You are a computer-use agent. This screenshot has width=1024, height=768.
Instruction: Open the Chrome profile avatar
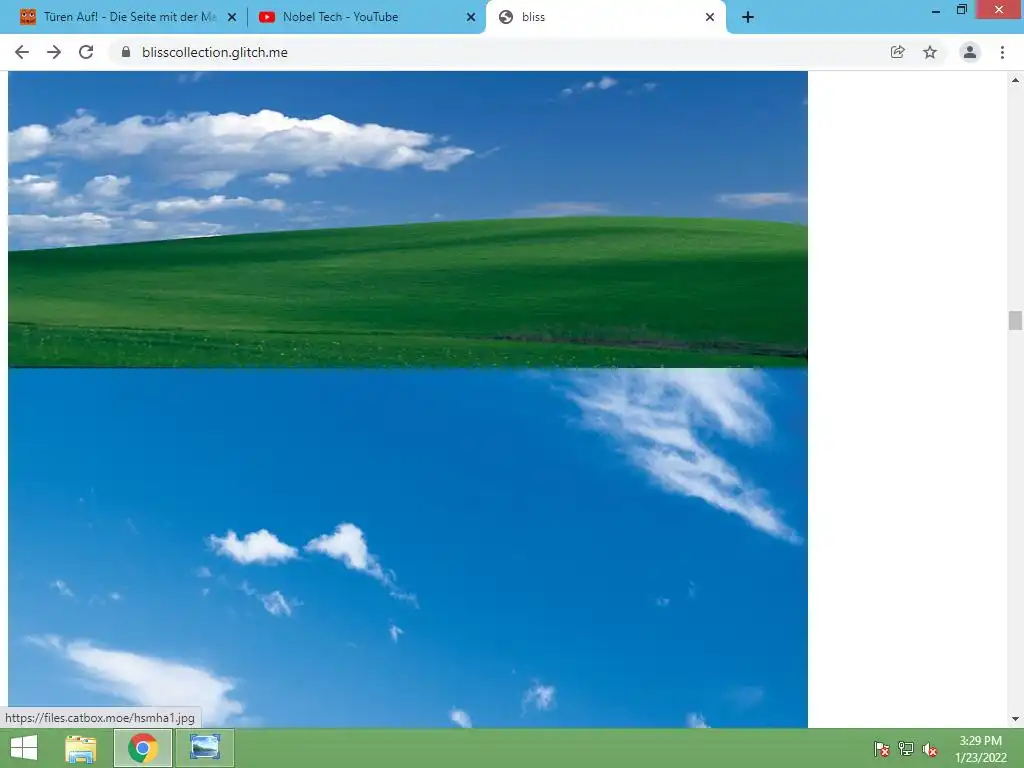coord(970,52)
